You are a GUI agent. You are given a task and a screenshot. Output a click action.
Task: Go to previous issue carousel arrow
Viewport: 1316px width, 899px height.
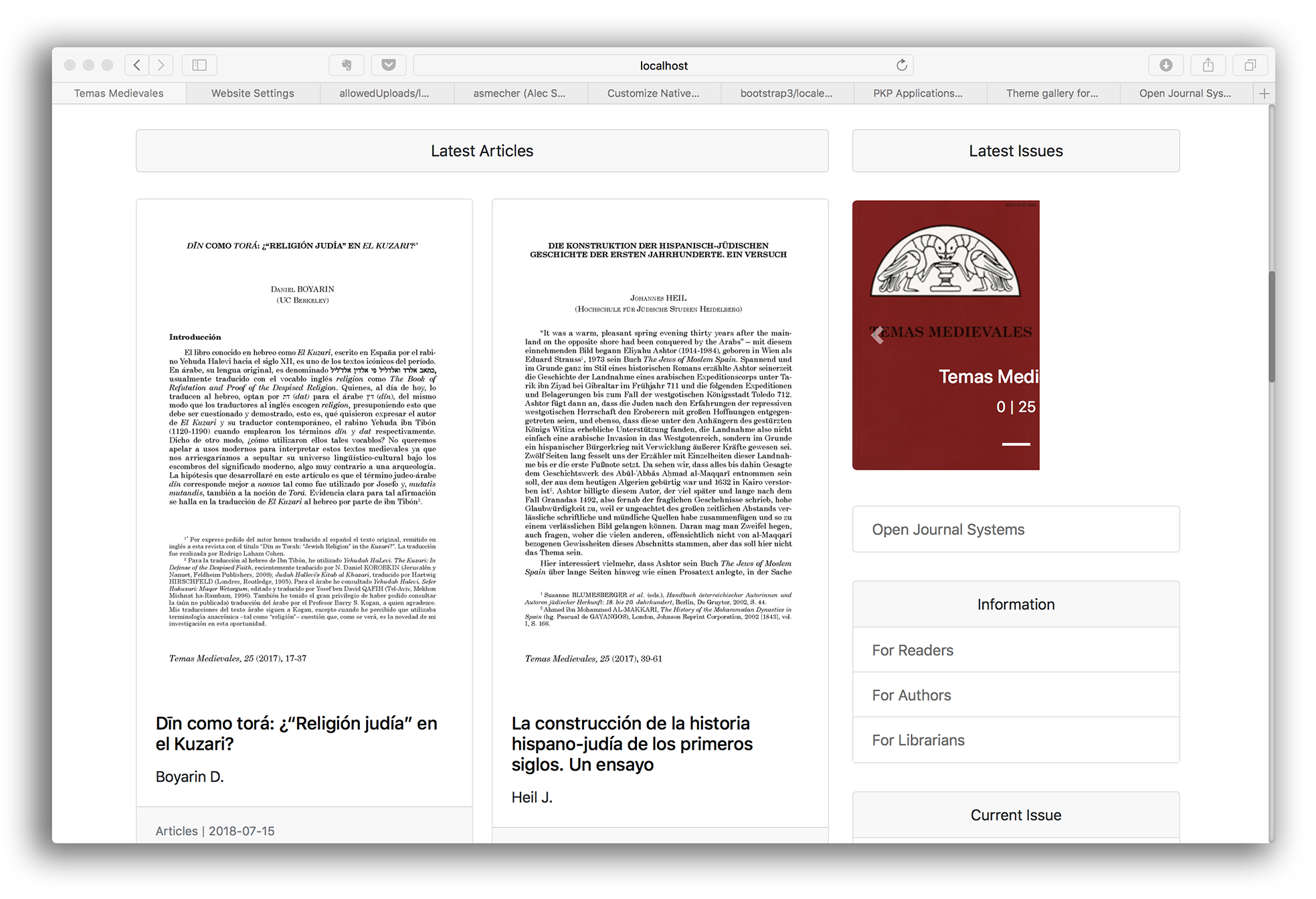[x=877, y=335]
